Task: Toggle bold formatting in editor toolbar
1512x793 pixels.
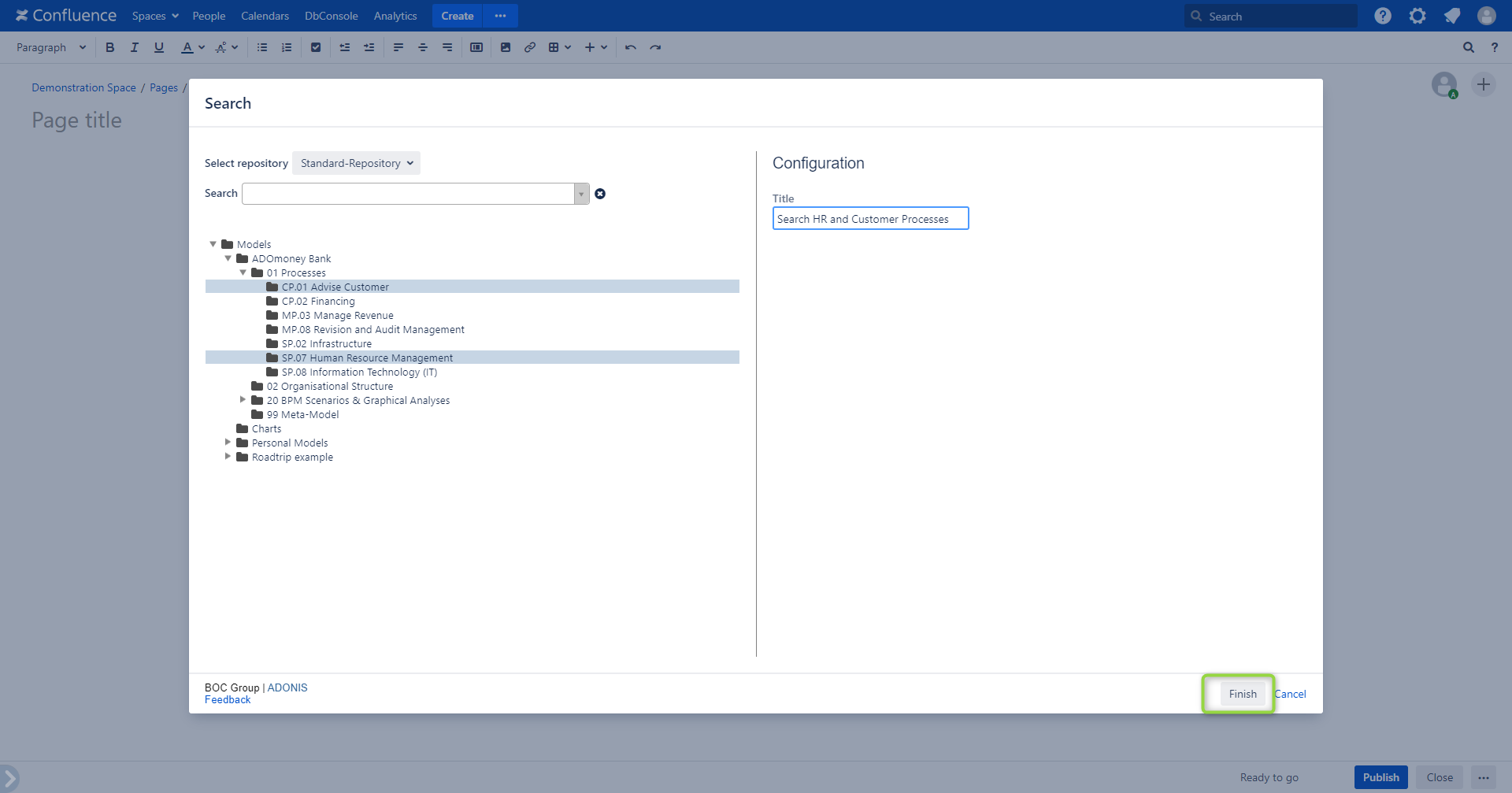Action: 110,47
